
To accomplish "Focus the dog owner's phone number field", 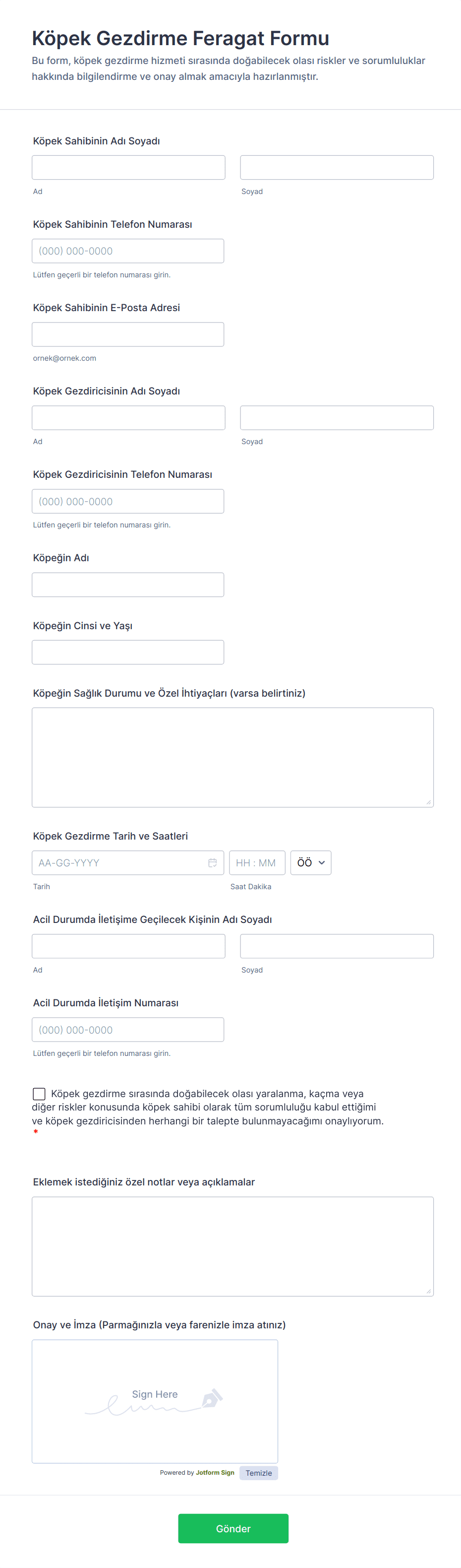I will 128,251.
